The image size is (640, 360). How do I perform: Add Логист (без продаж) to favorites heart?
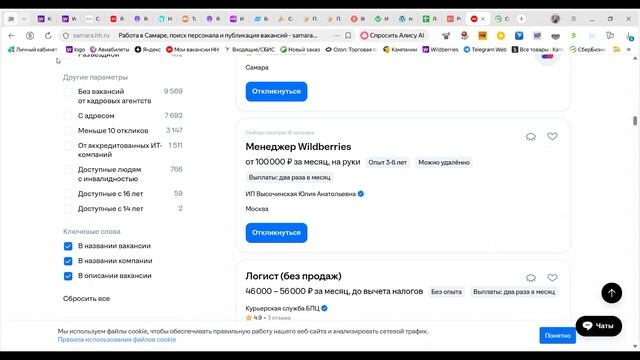tap(552, 278)
